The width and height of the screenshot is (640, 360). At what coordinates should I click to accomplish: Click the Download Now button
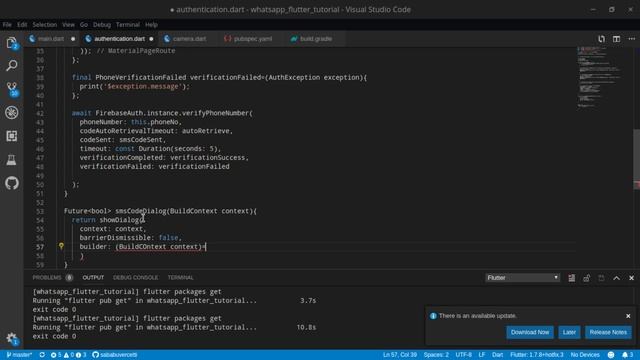coord(530,332)
